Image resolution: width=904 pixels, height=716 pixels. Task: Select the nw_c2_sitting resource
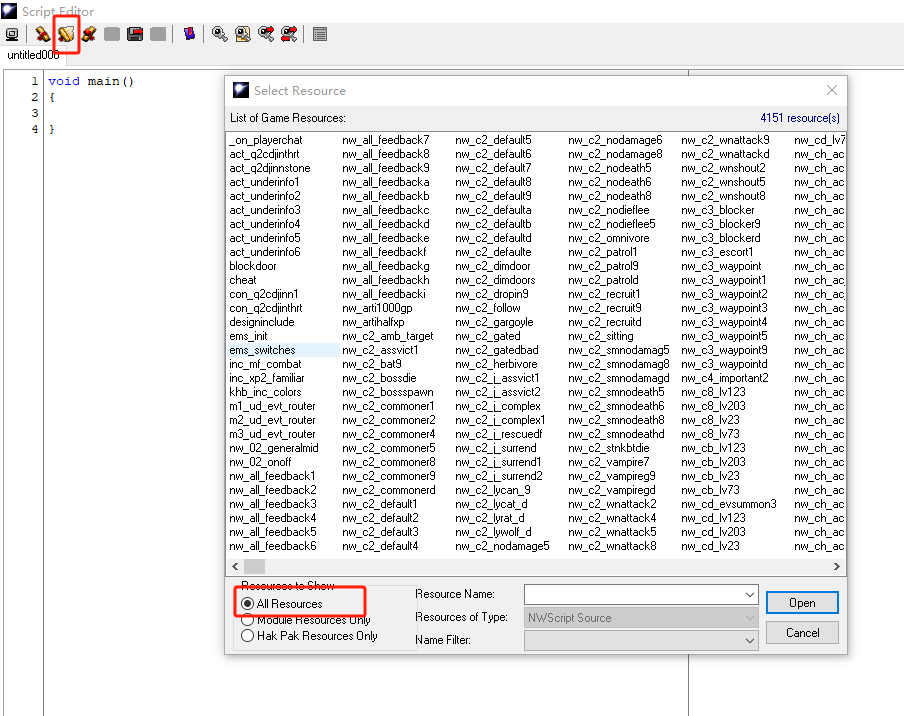[601, 336]
